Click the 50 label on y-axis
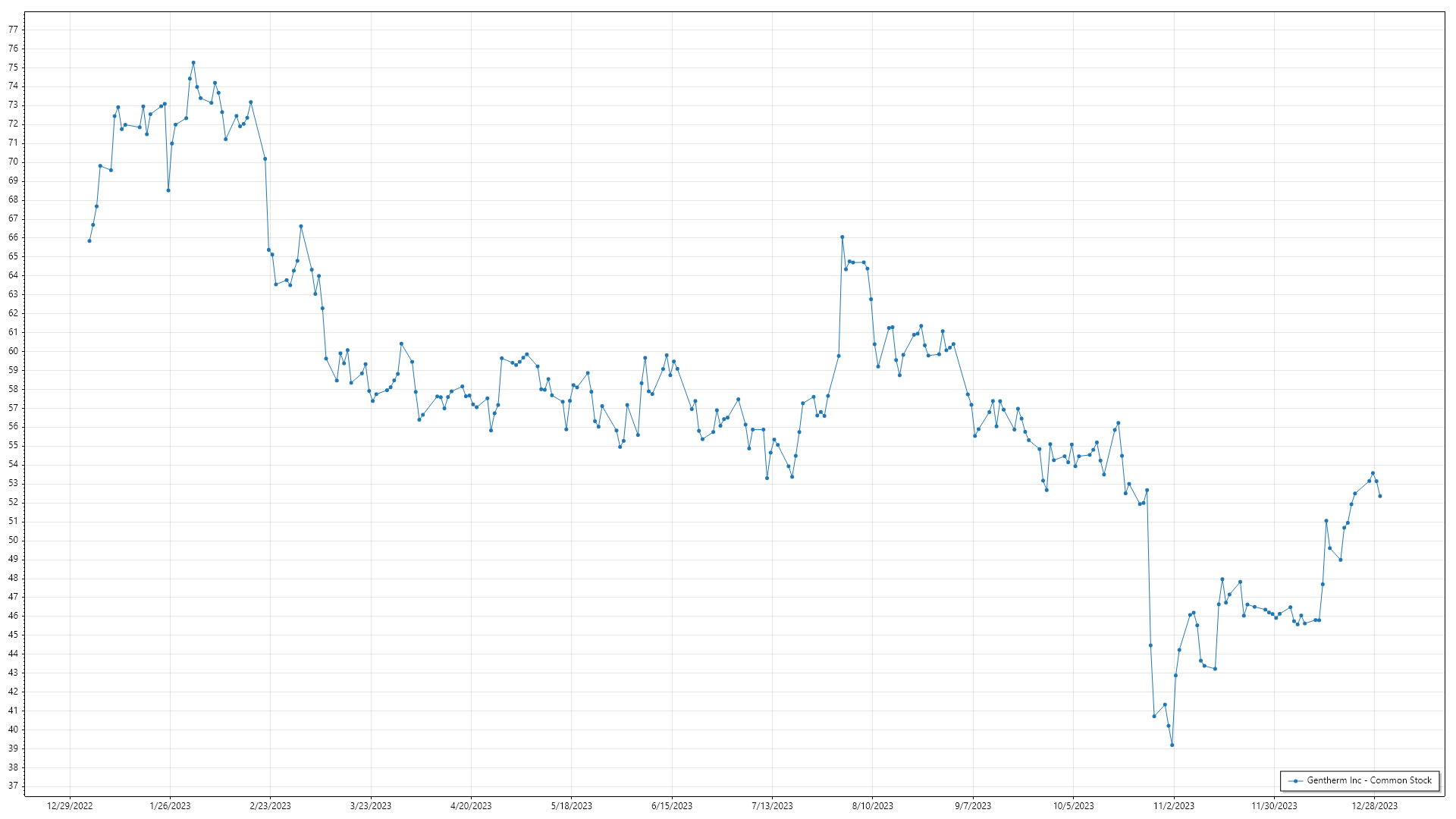 13,540
